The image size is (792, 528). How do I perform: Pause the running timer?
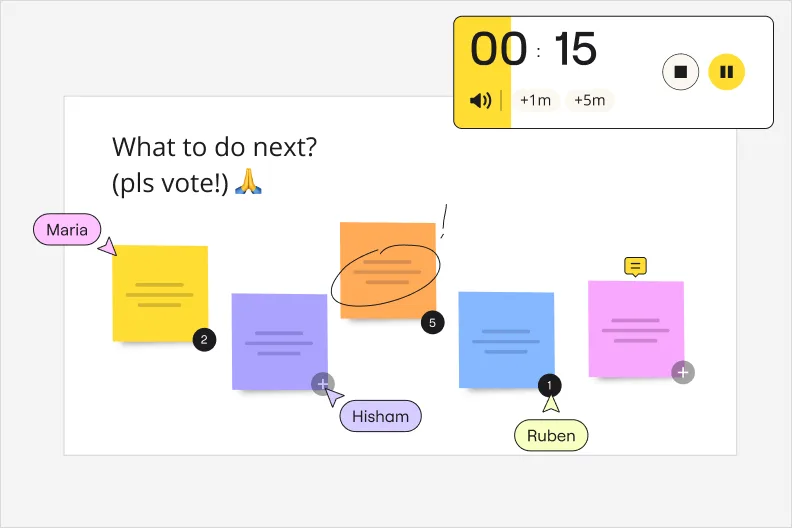pyautogui.click(x=726, y=72)
